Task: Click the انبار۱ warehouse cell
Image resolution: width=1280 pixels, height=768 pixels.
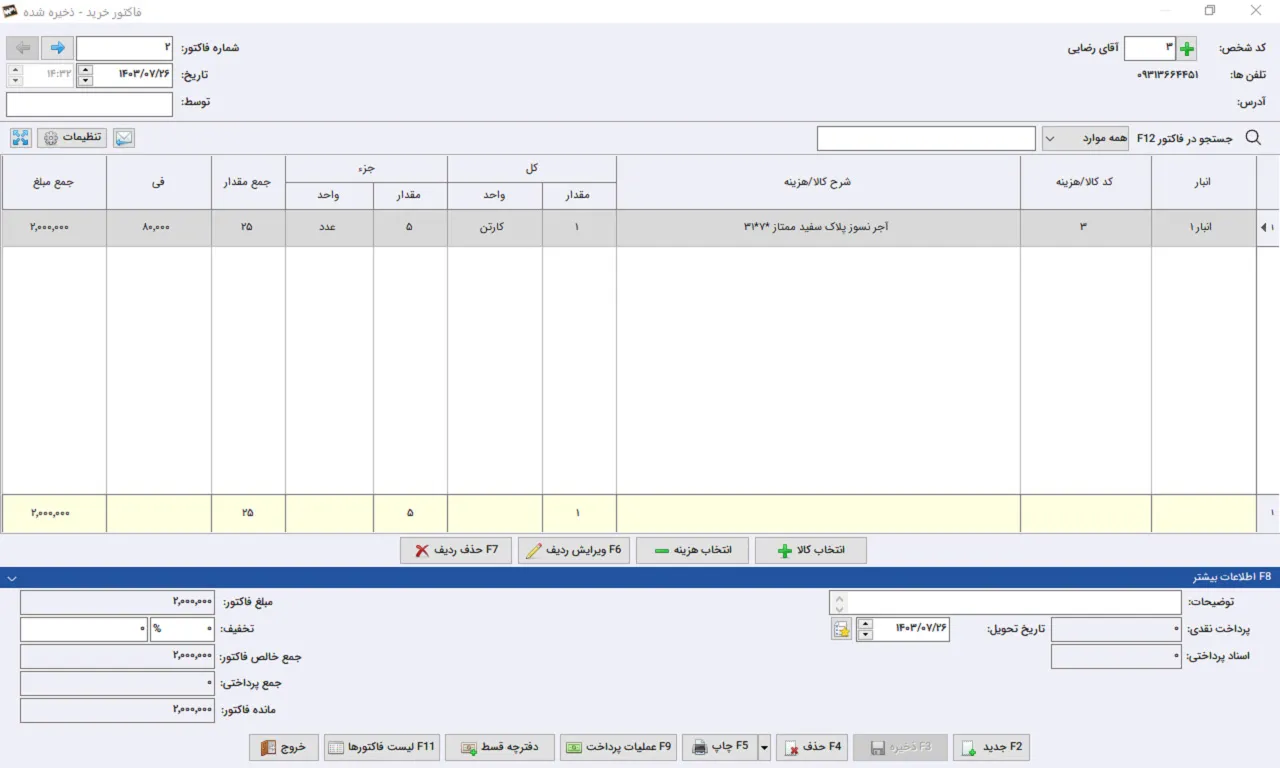Action: 1204,228
